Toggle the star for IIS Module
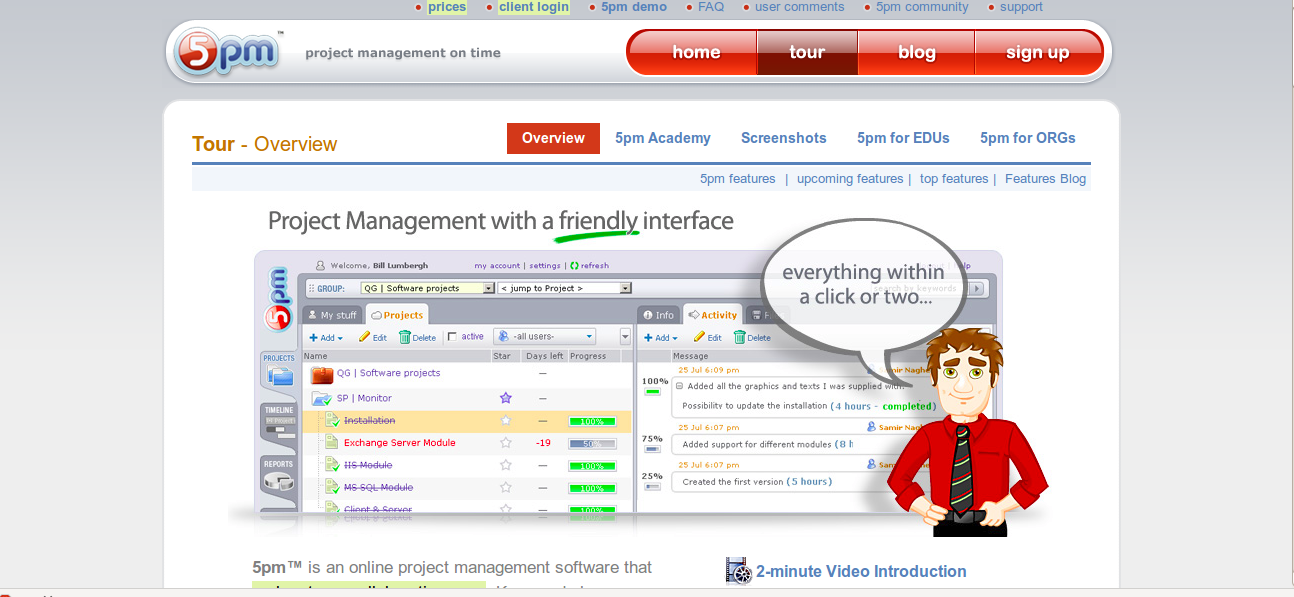The image size is (1294, 597). coord(506,465)
